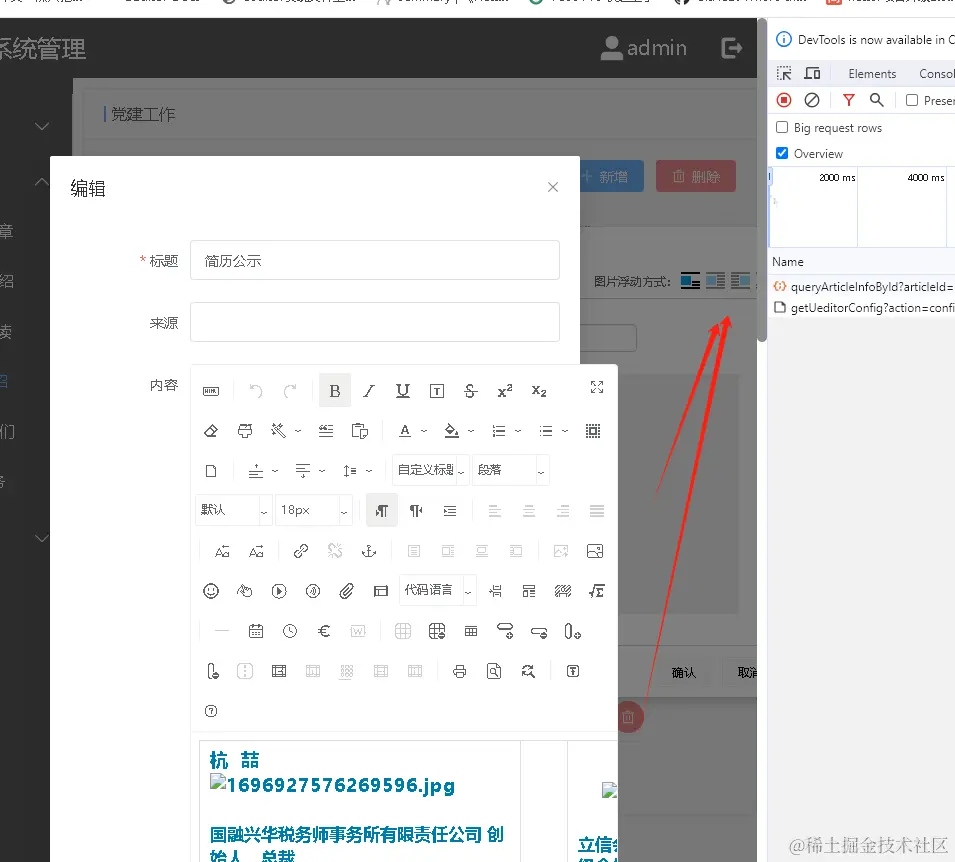Apply subscript formatting
955x862 pixels.
tap(539, 391)
